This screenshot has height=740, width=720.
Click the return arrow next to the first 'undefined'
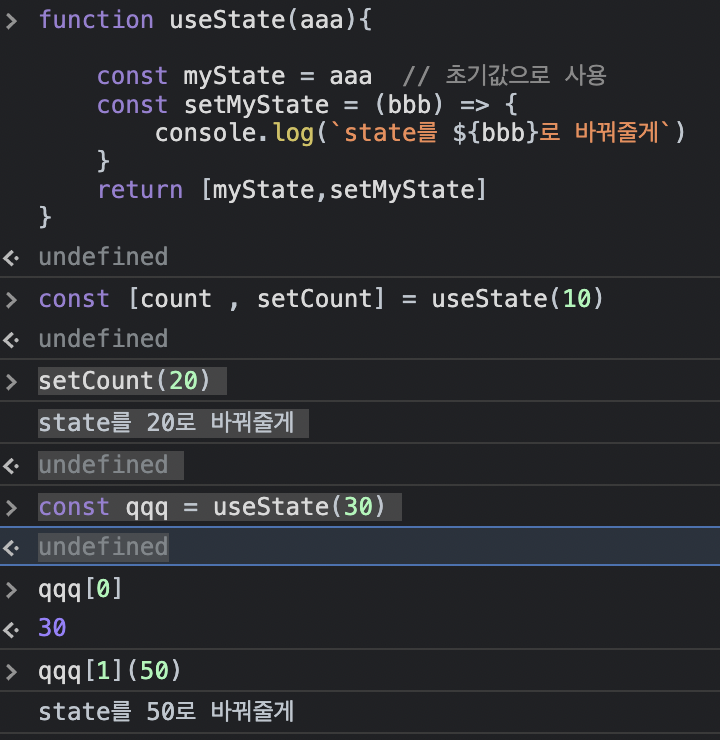pyautogui.click(x=11, y=258)
